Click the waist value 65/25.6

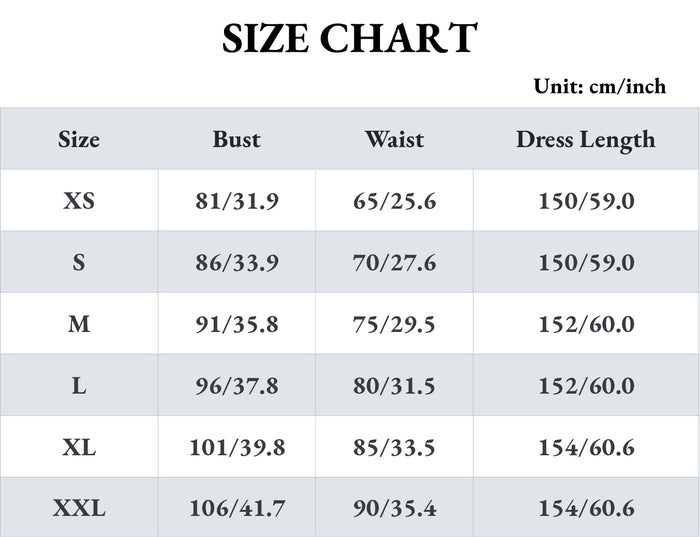(394, 201)
